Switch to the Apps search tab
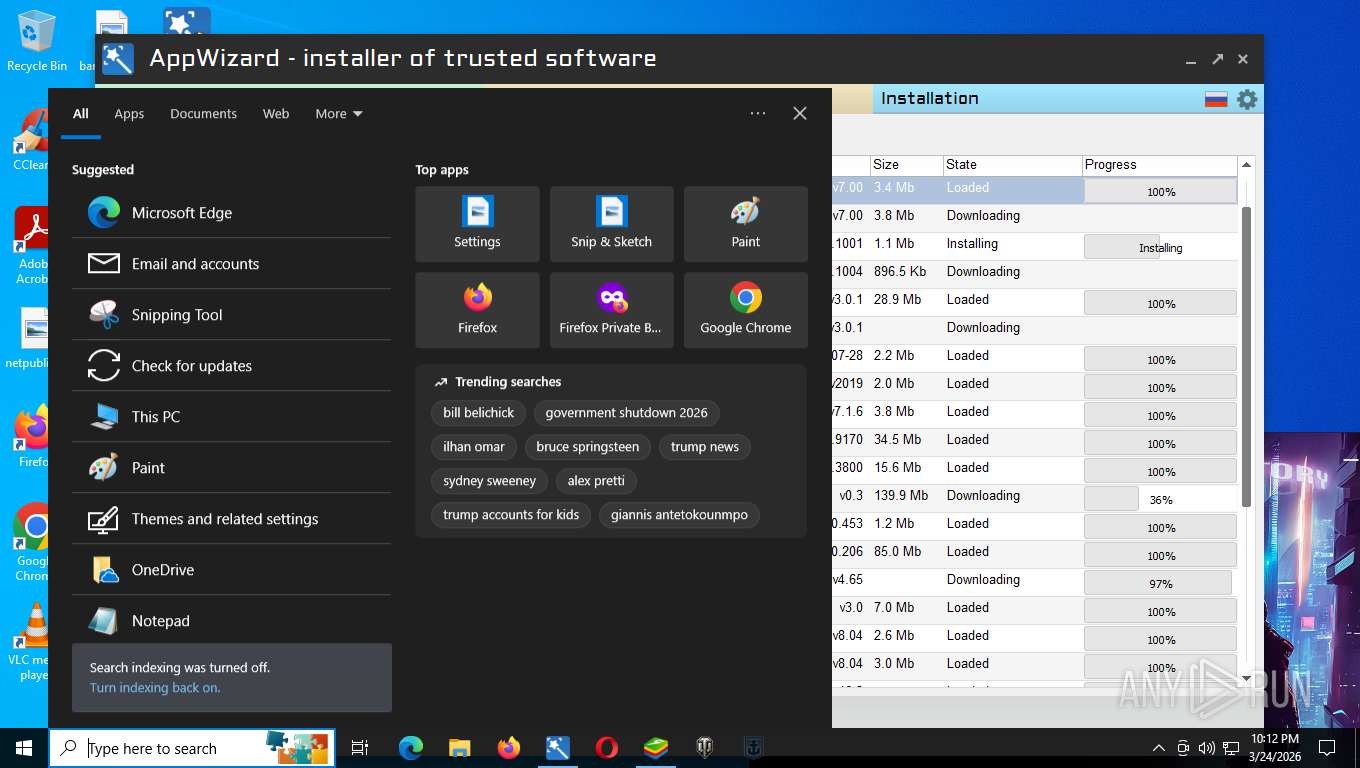 129,114
